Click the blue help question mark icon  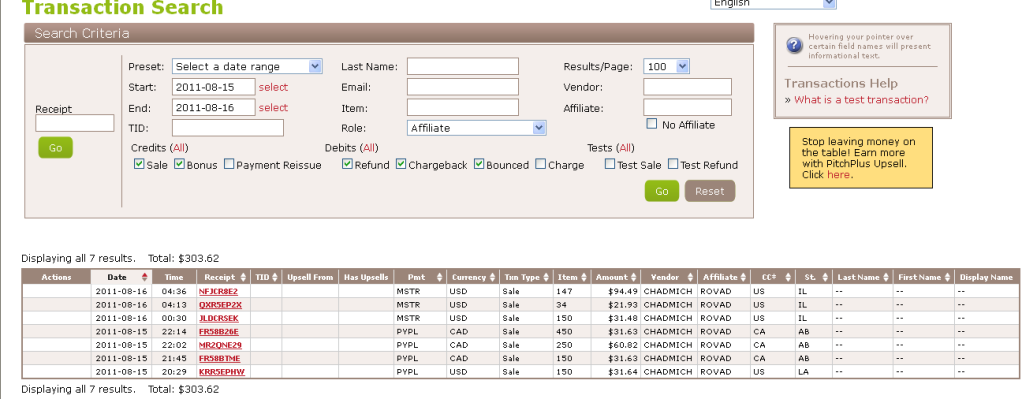(x=794, y=45)
